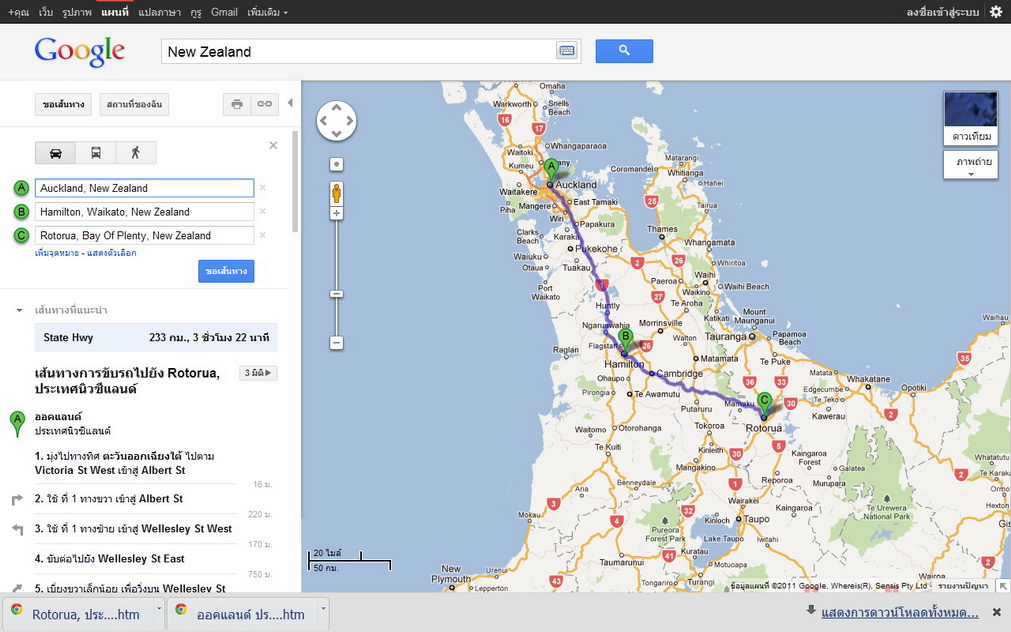Open dropdown arrow for Rotorua download item

click(x=159, y=607)
